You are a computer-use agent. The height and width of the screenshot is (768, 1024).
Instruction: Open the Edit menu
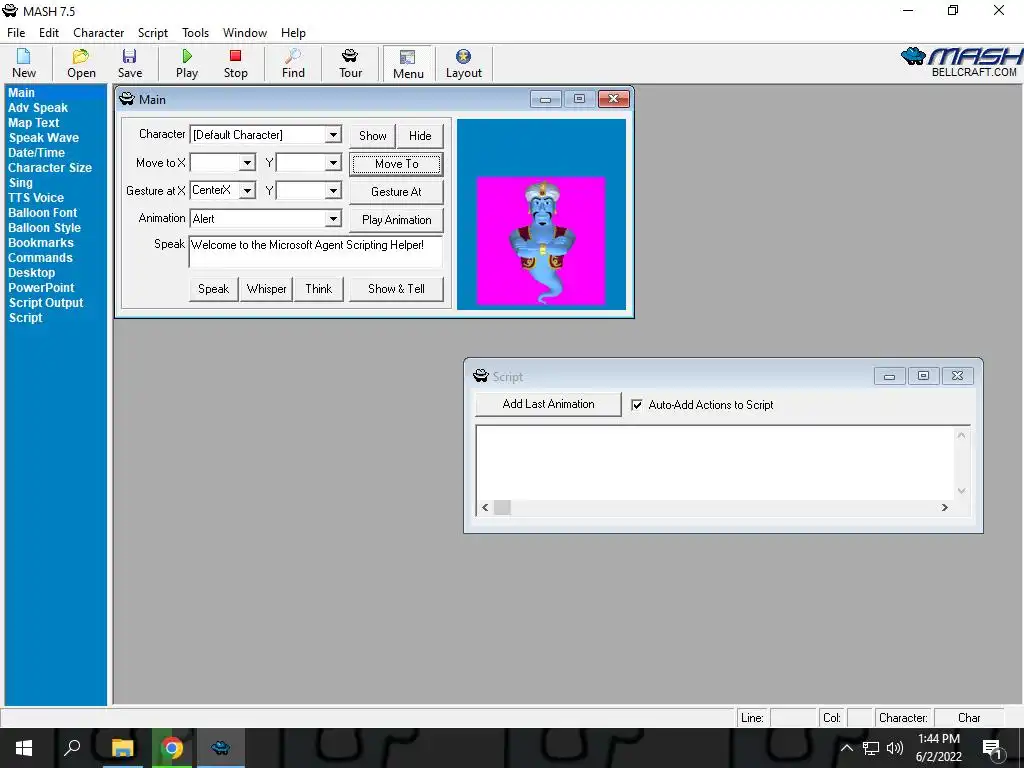point(49,33)
